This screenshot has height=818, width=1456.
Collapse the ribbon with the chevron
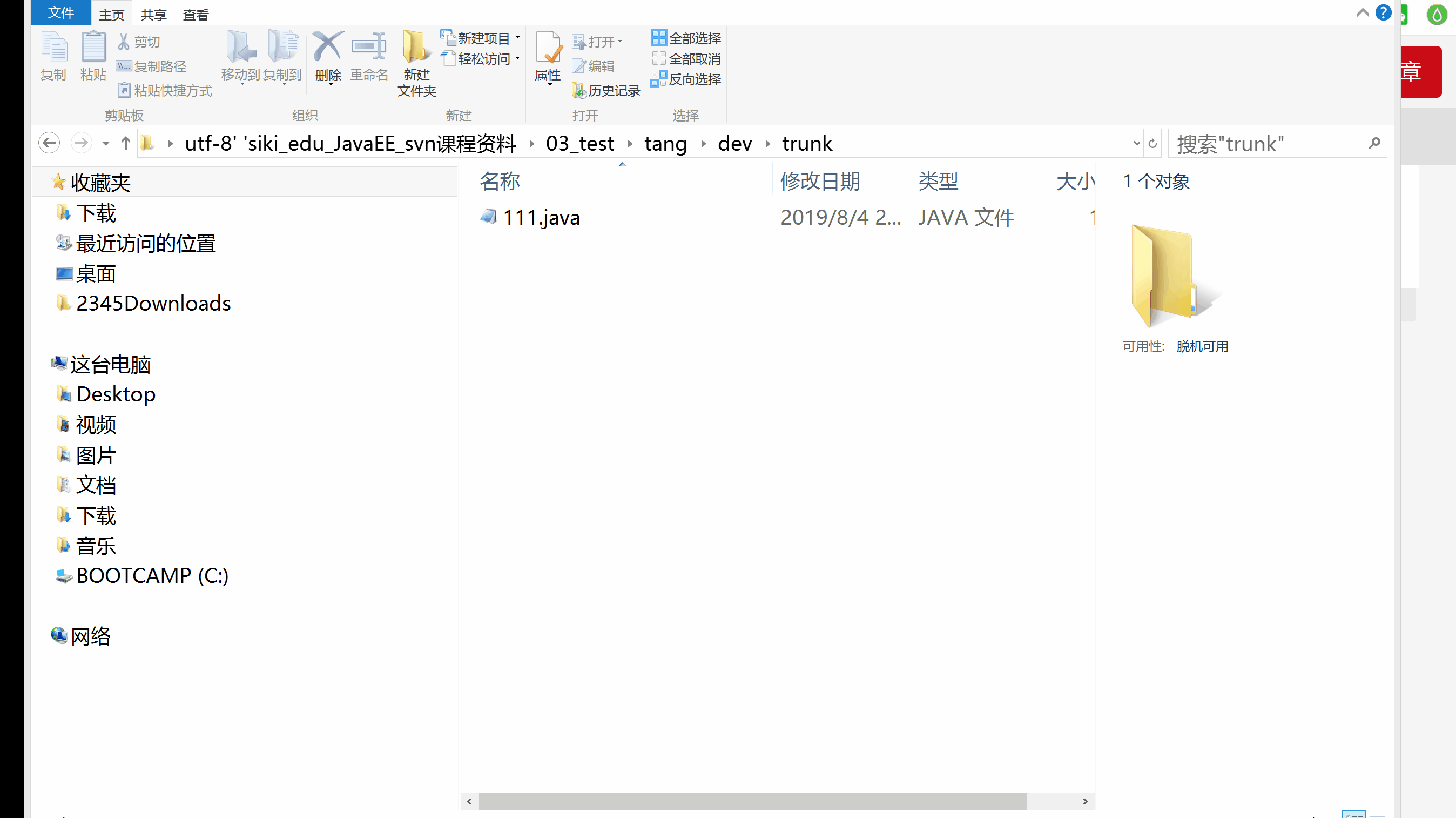tap(1363, 12)
